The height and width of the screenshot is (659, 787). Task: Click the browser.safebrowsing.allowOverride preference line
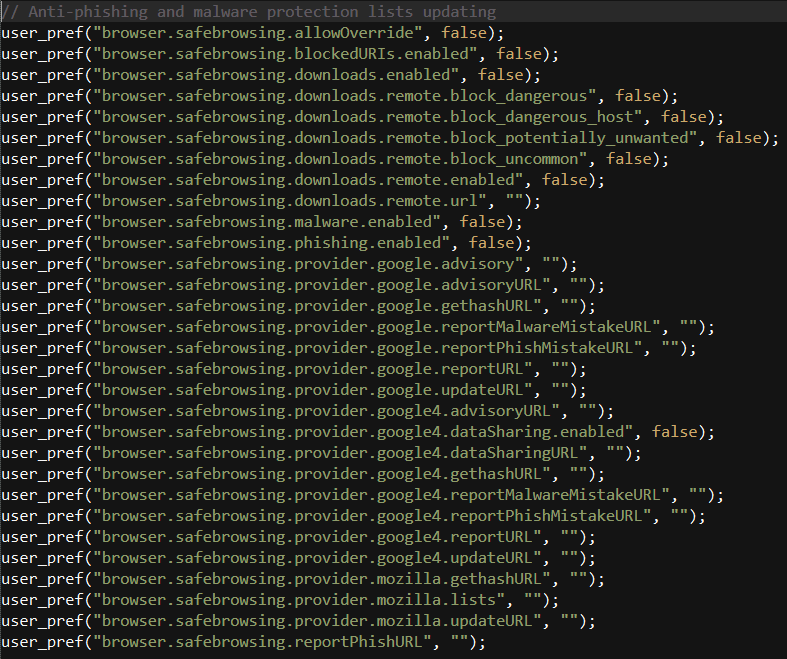click(252, 33)
